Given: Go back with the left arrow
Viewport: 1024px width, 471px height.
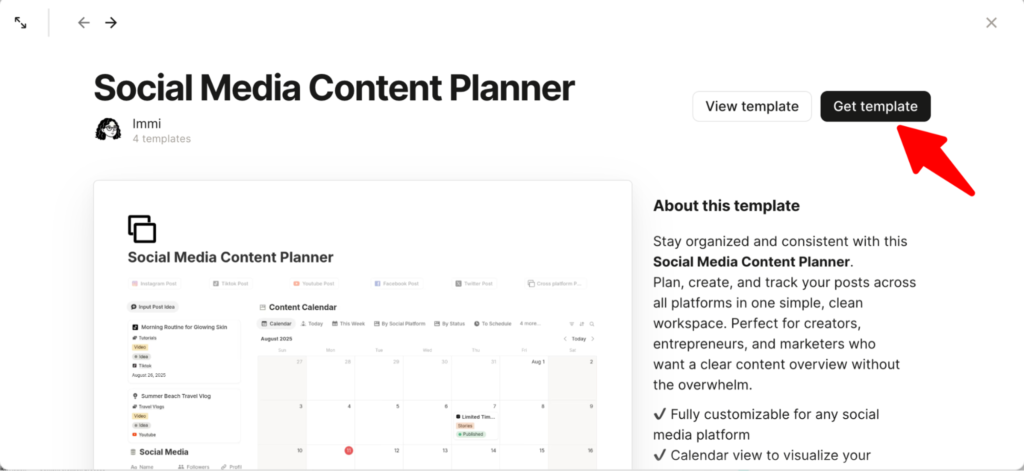Looking at the screenshot, I should tap(84, 22).
